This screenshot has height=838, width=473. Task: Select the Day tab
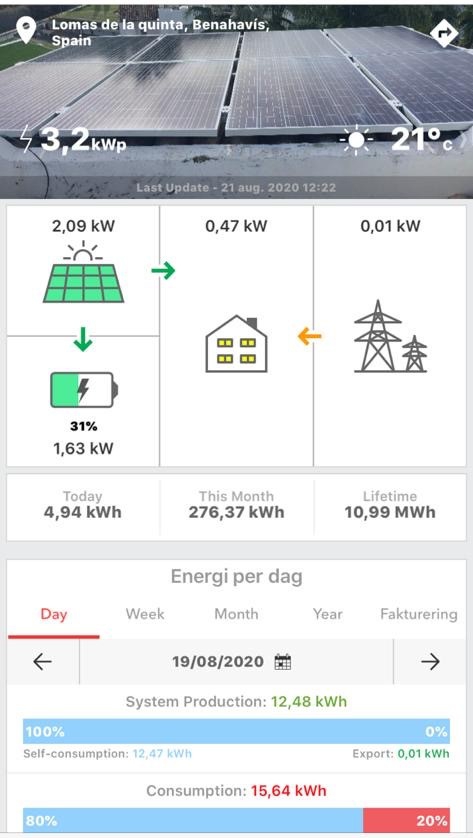coord(53,614)
